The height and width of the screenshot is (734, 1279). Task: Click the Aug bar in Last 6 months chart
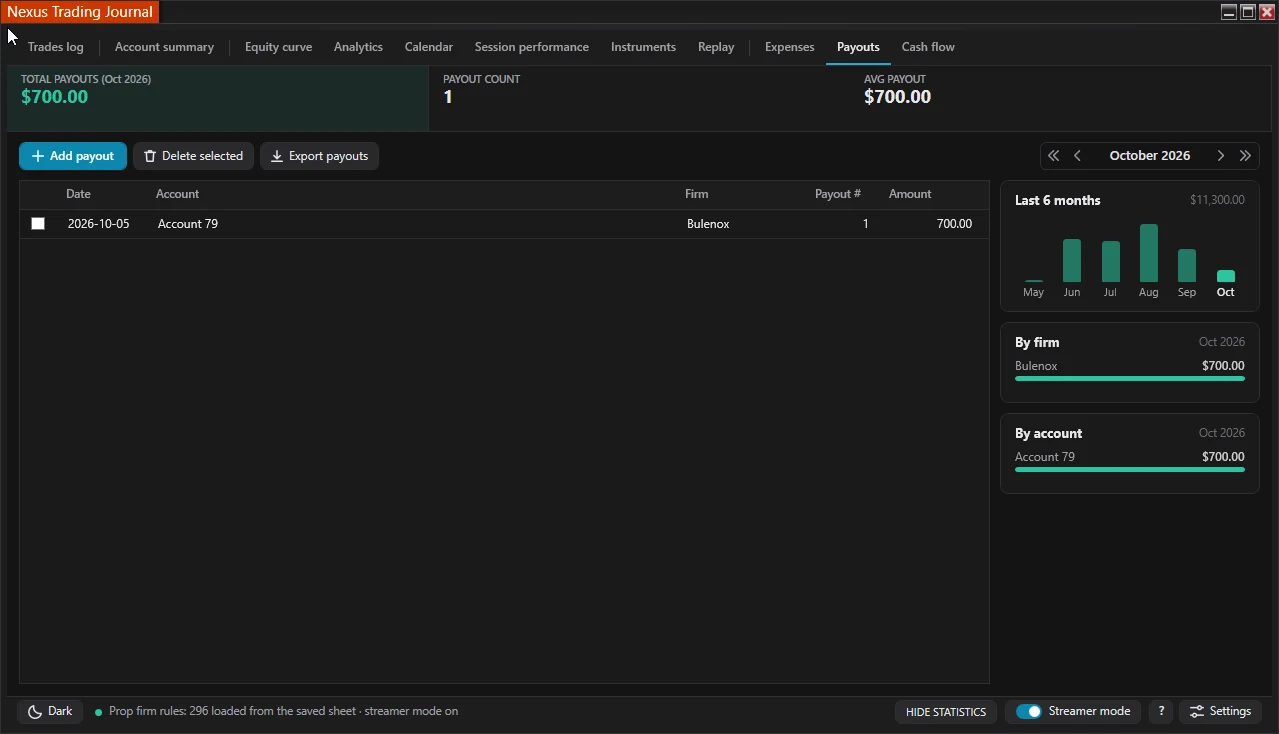pos(1149,253)
